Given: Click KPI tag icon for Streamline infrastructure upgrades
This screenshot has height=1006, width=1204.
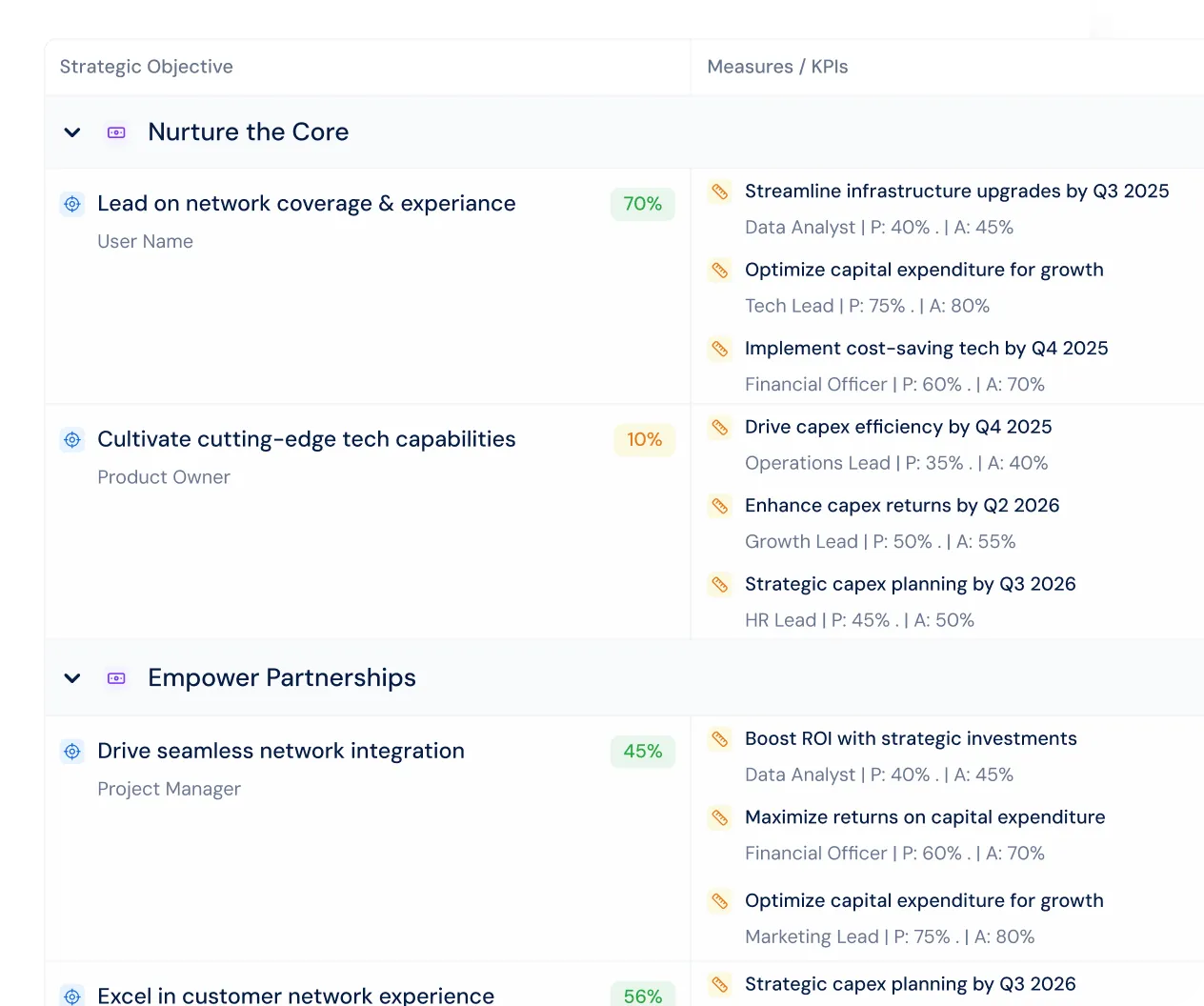Looking at the screenshot, I should pos(720,191).
